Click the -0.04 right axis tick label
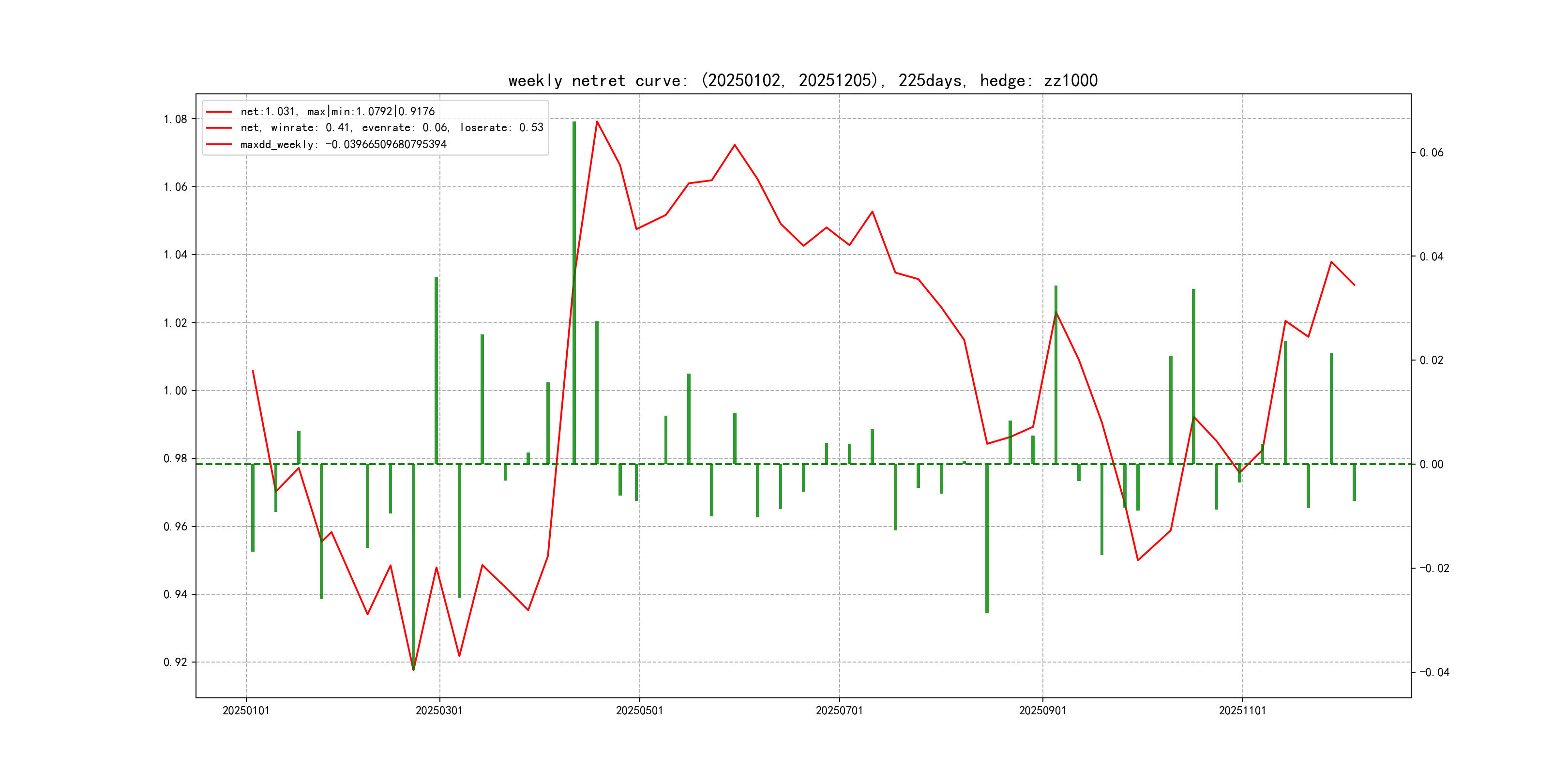The width and height of the screenshot is (1568, 784). [1434, 673]
